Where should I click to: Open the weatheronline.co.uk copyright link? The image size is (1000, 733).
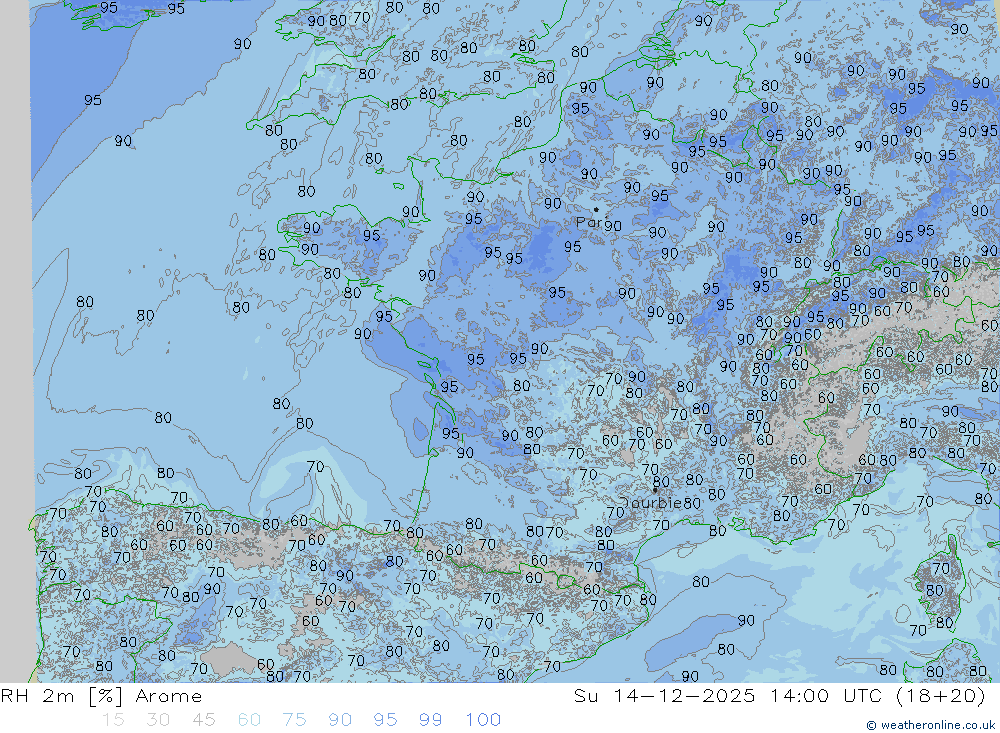(x=930, y=725)
